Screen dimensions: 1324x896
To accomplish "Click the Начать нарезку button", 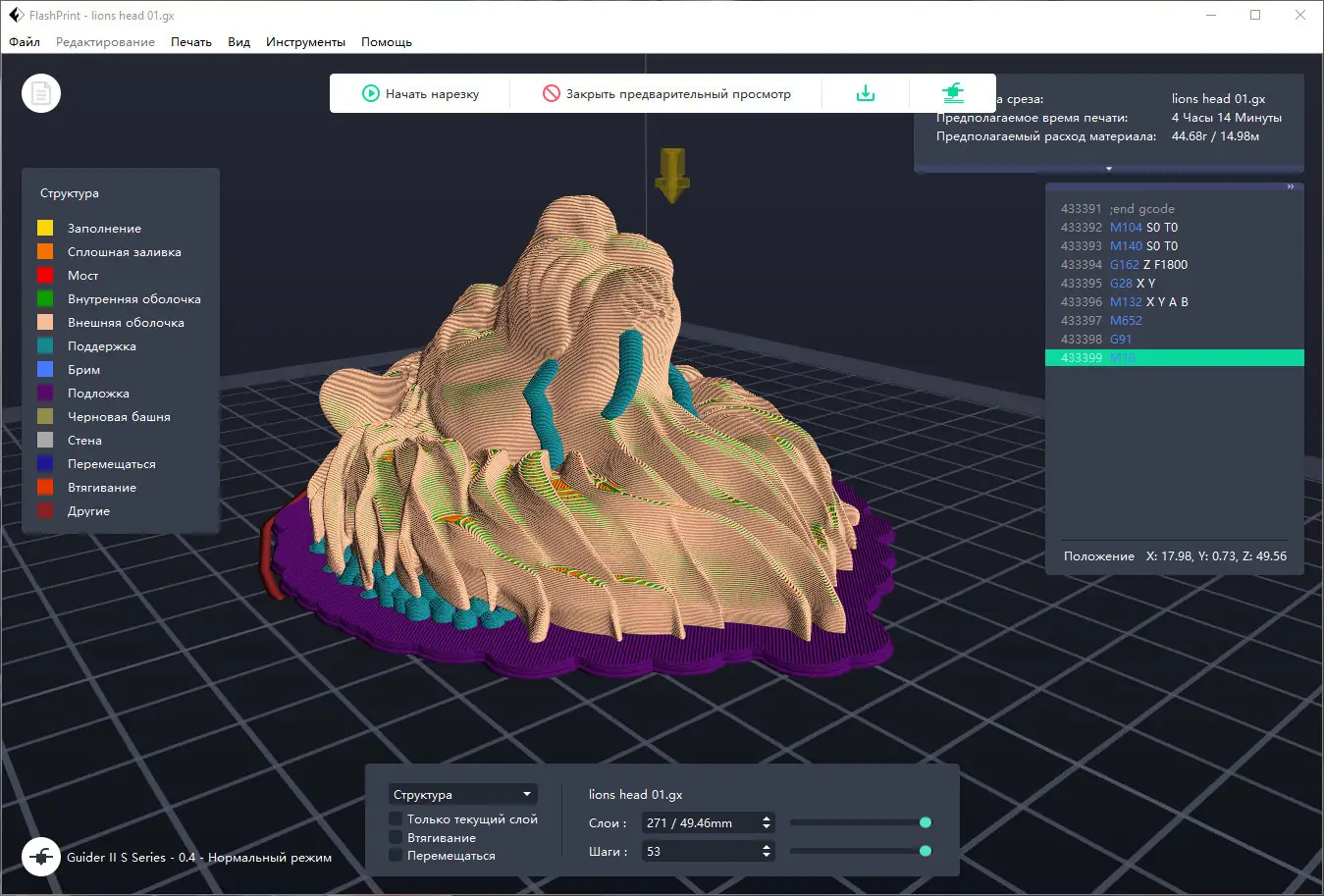I will (421, 94).
